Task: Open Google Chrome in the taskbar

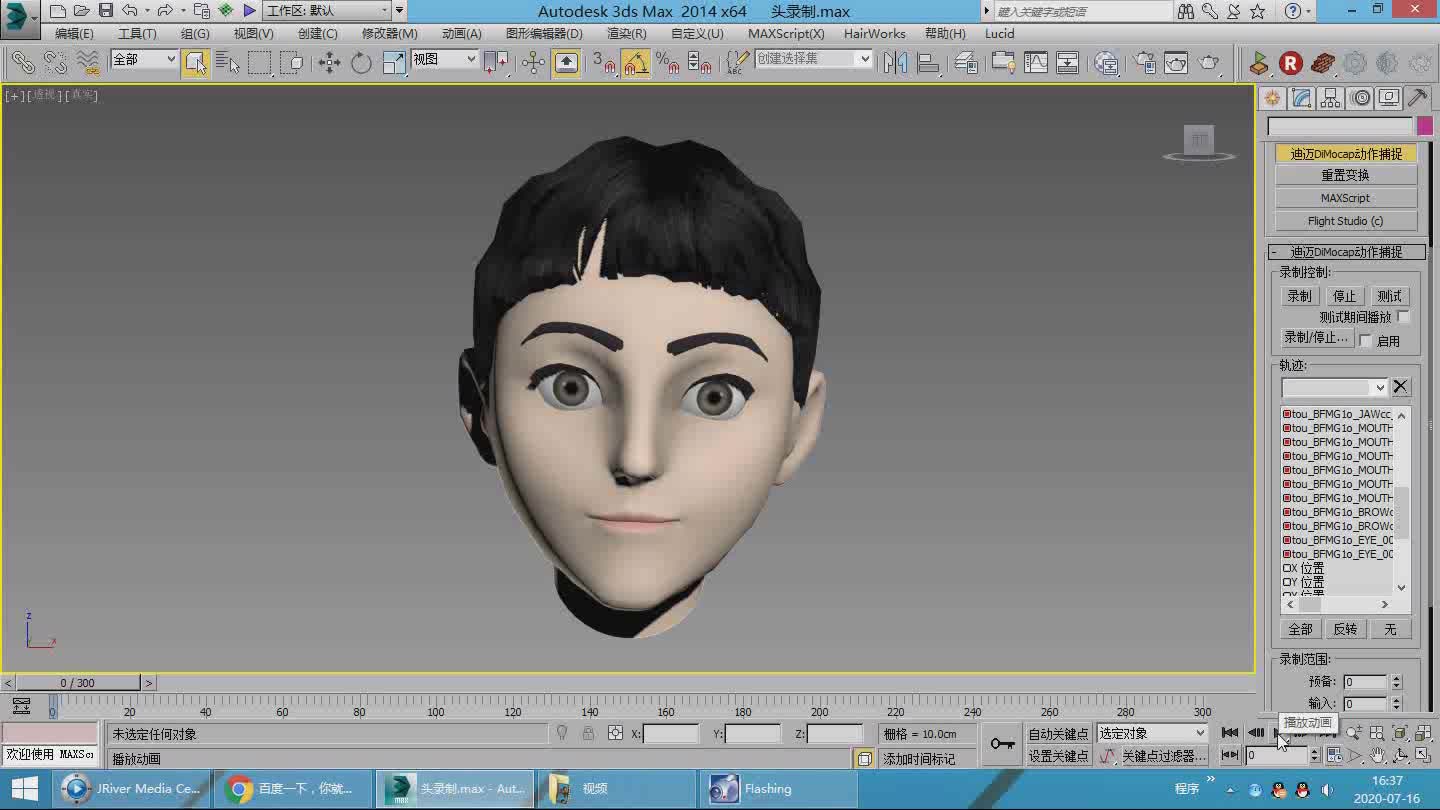Action: 294,788
